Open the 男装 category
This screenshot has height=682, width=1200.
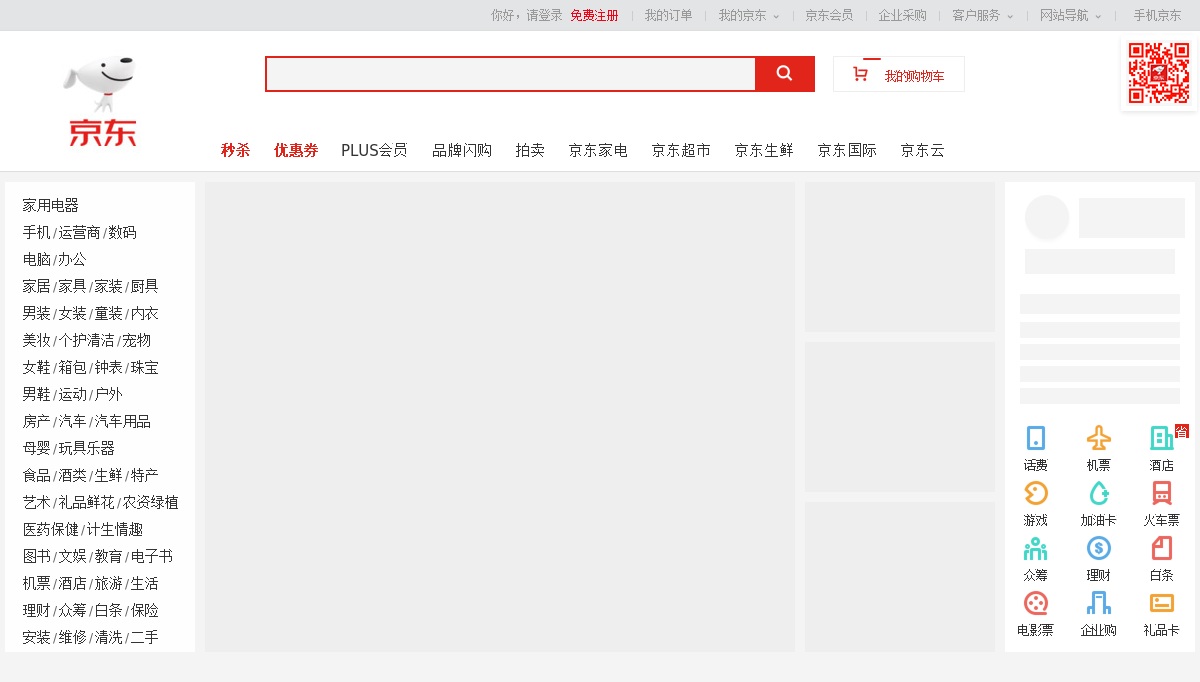tap(36, 313)
